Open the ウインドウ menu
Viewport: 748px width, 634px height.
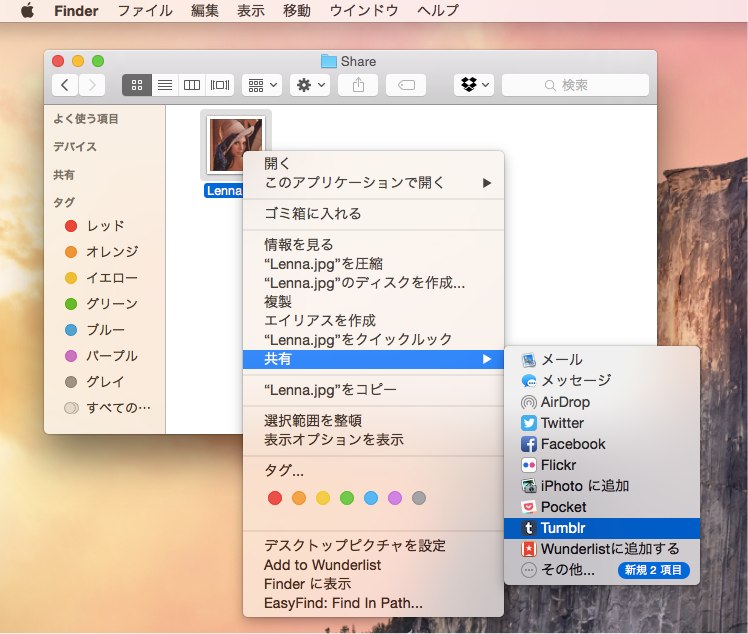click(364, 10)
